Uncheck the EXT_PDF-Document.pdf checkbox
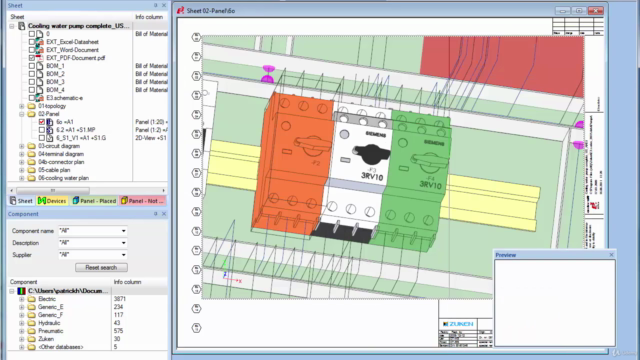This screenshot has height=360, width=640. click(x=31, y=58)
